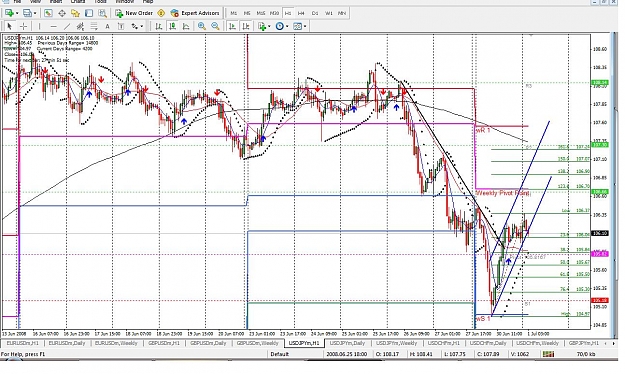Switch chart to Line Chart mode

186,26
